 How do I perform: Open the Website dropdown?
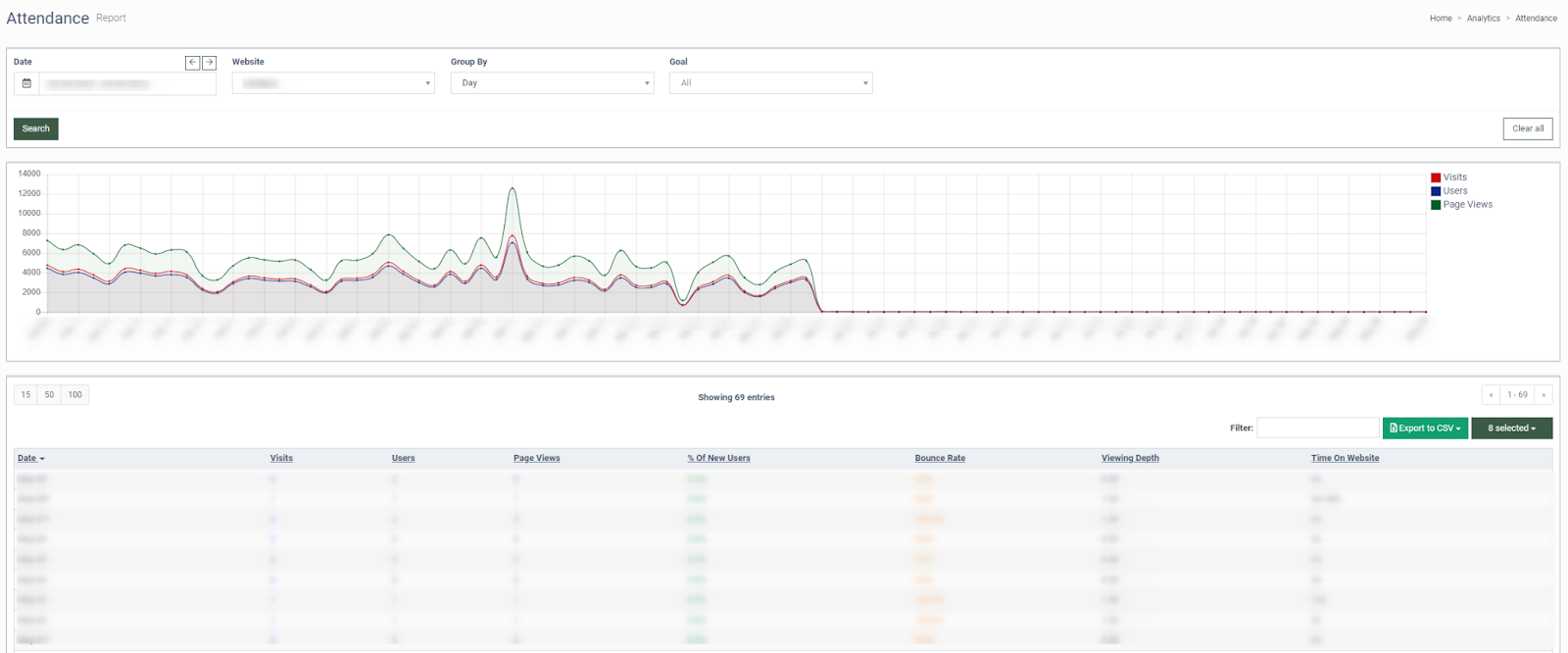pos(333,83)
